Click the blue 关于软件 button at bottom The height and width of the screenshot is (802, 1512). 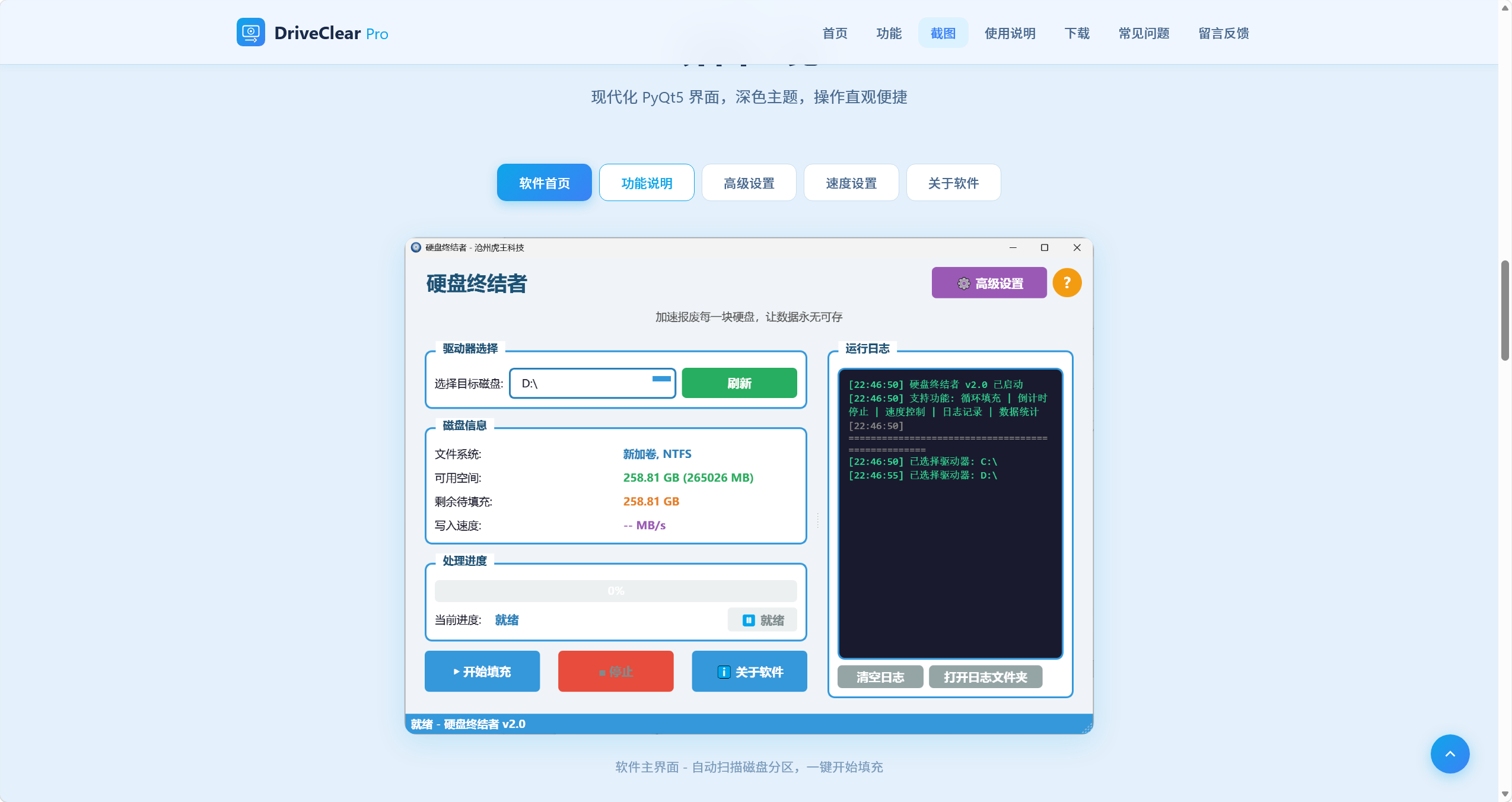click(x=749, y=671)
